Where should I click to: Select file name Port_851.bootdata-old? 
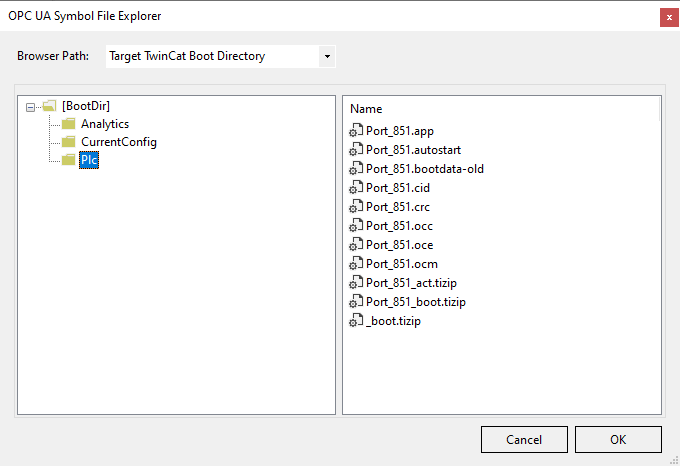[x=425, y=169]
